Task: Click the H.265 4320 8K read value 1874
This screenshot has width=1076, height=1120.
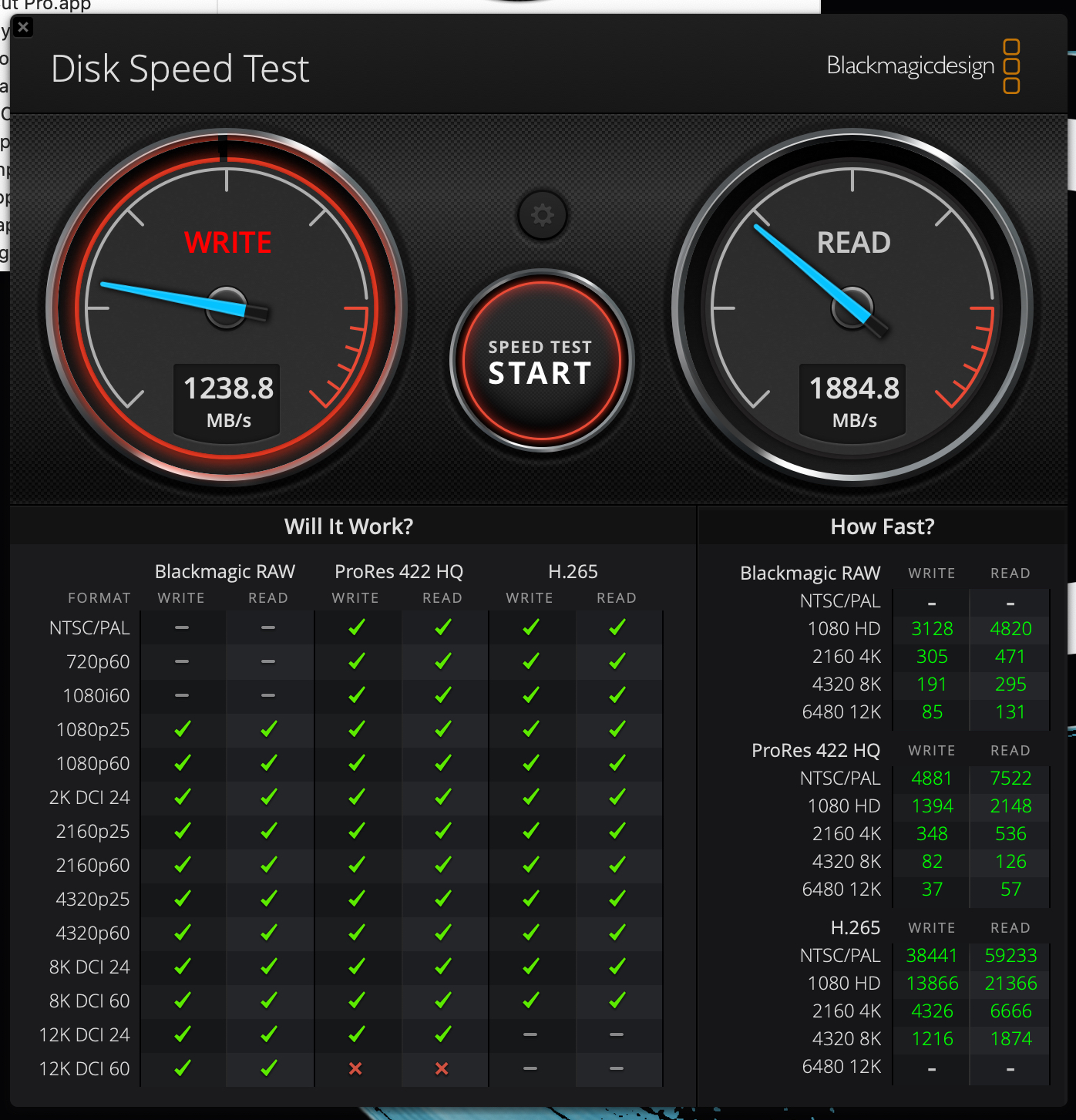Action: 1010,1039
